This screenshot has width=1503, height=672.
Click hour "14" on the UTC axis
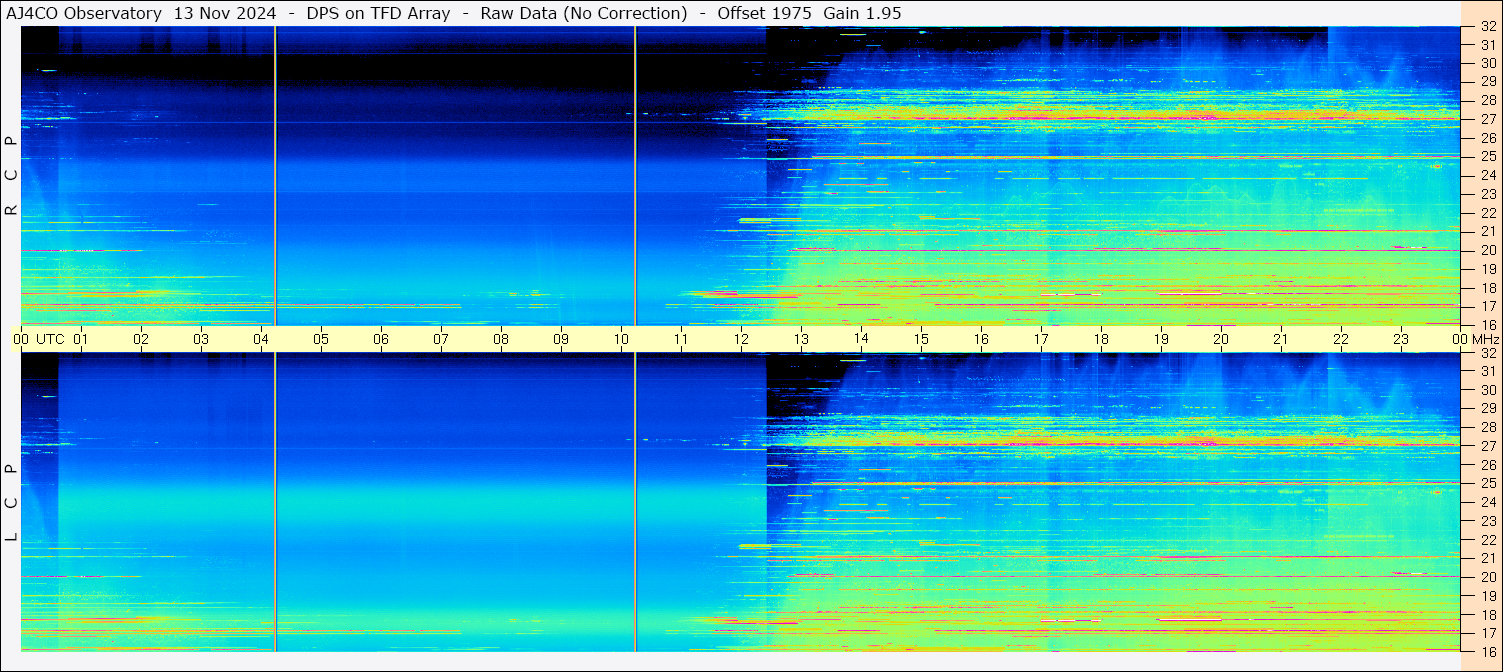tap(861, 339)
